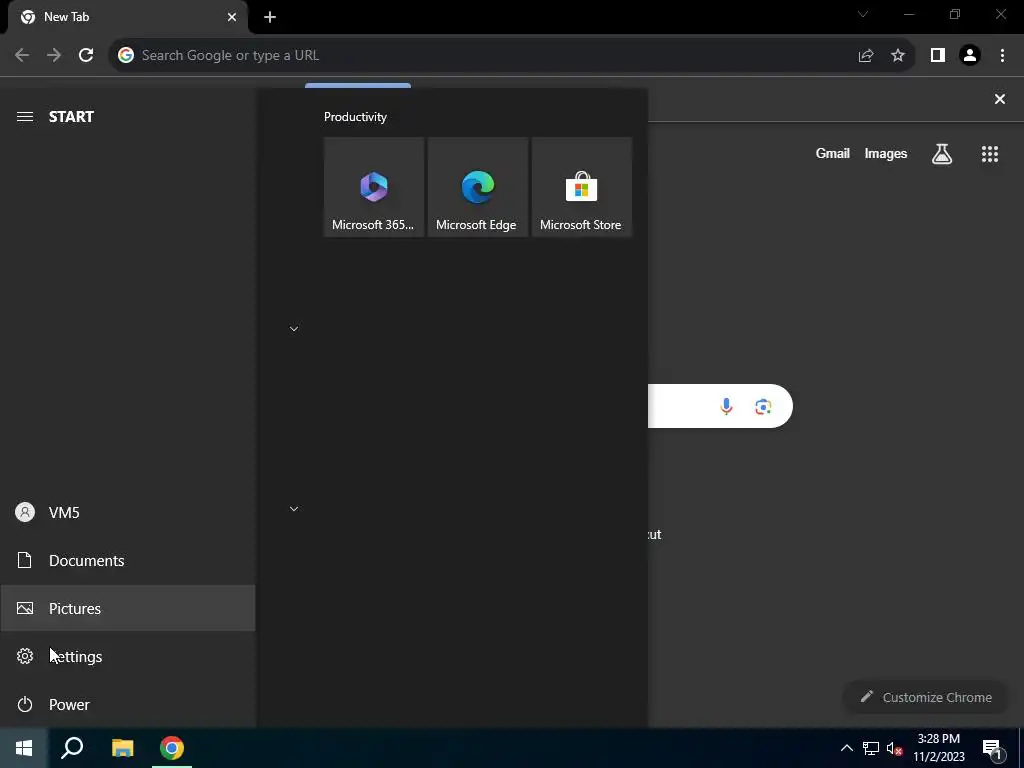Show hidden system tray icons

pyautogui.click(x=846, y=748)
